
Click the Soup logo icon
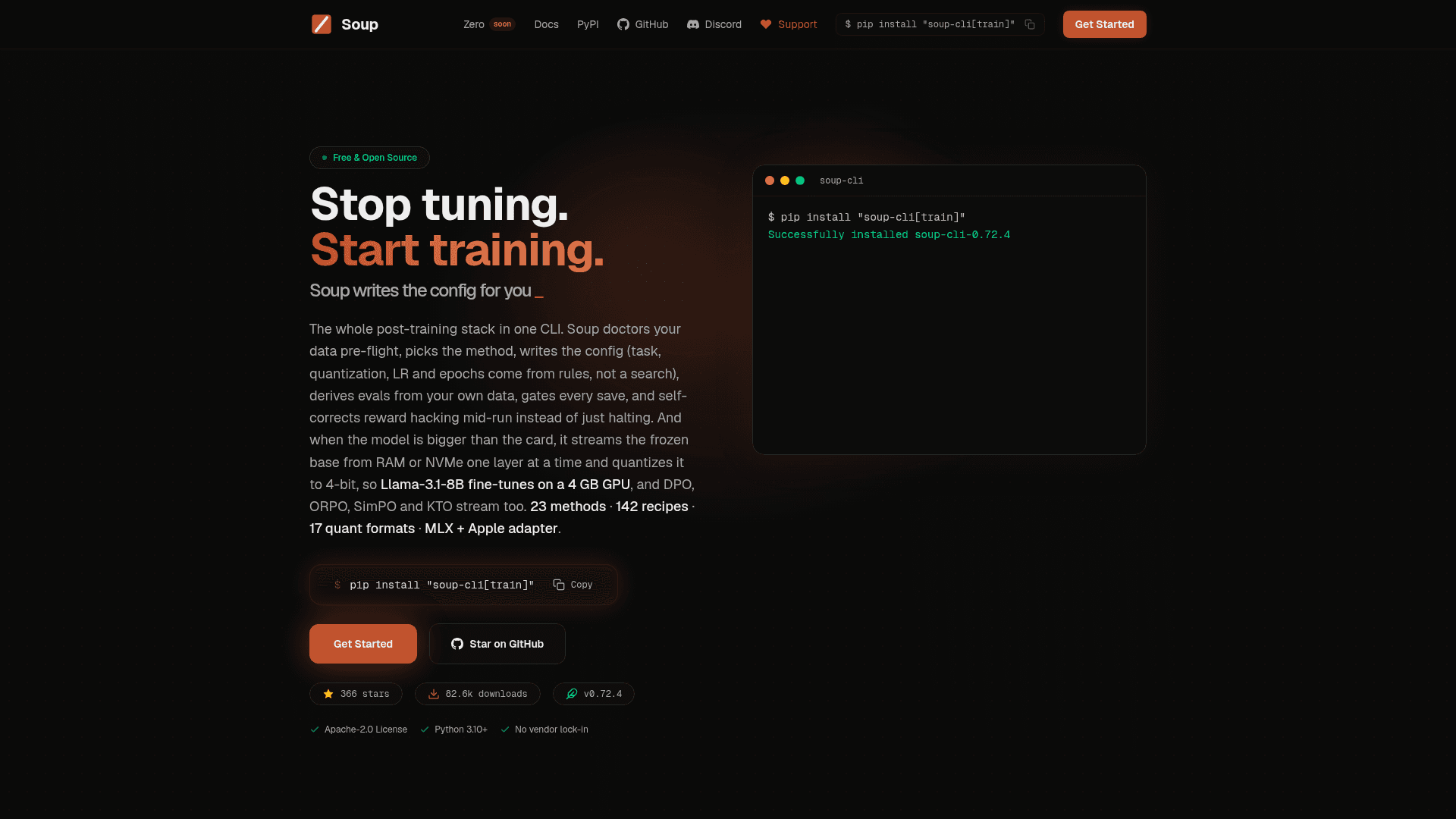pos(322,24)
